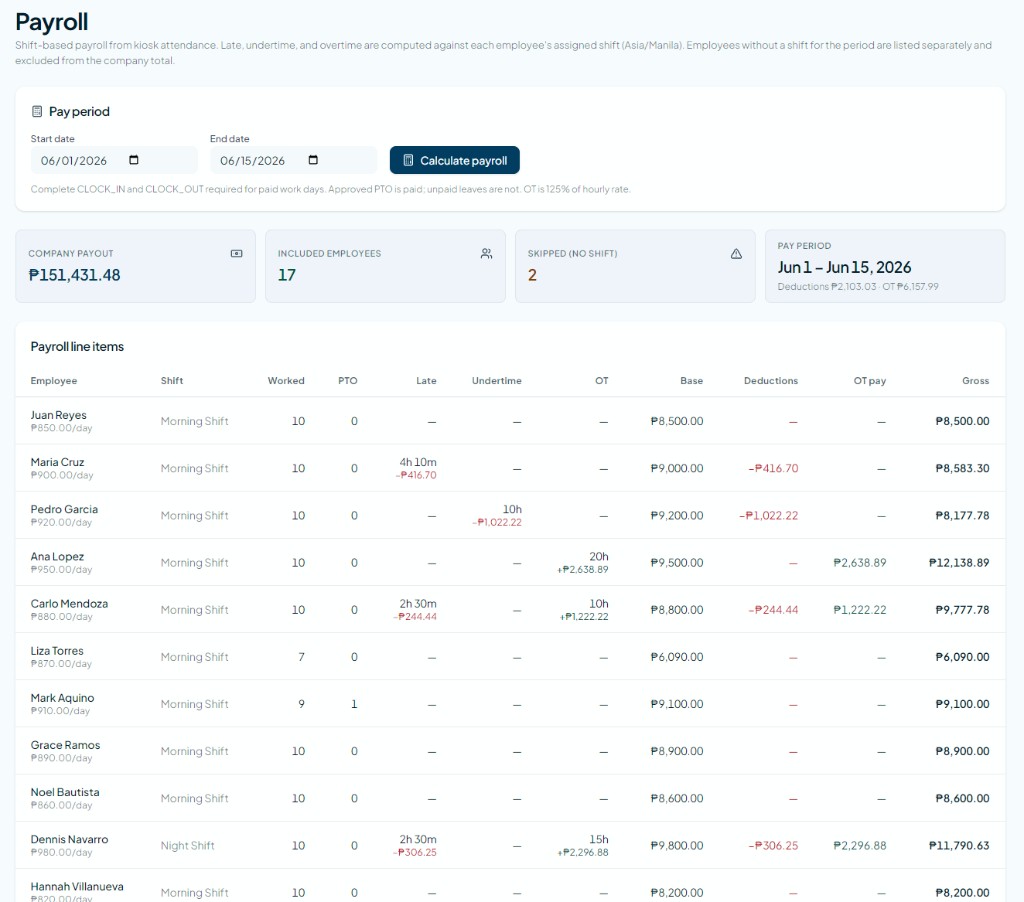Screen dimensions: 1024x902
Task: Click the Employee column header
Action: click(x=54, y=381)
